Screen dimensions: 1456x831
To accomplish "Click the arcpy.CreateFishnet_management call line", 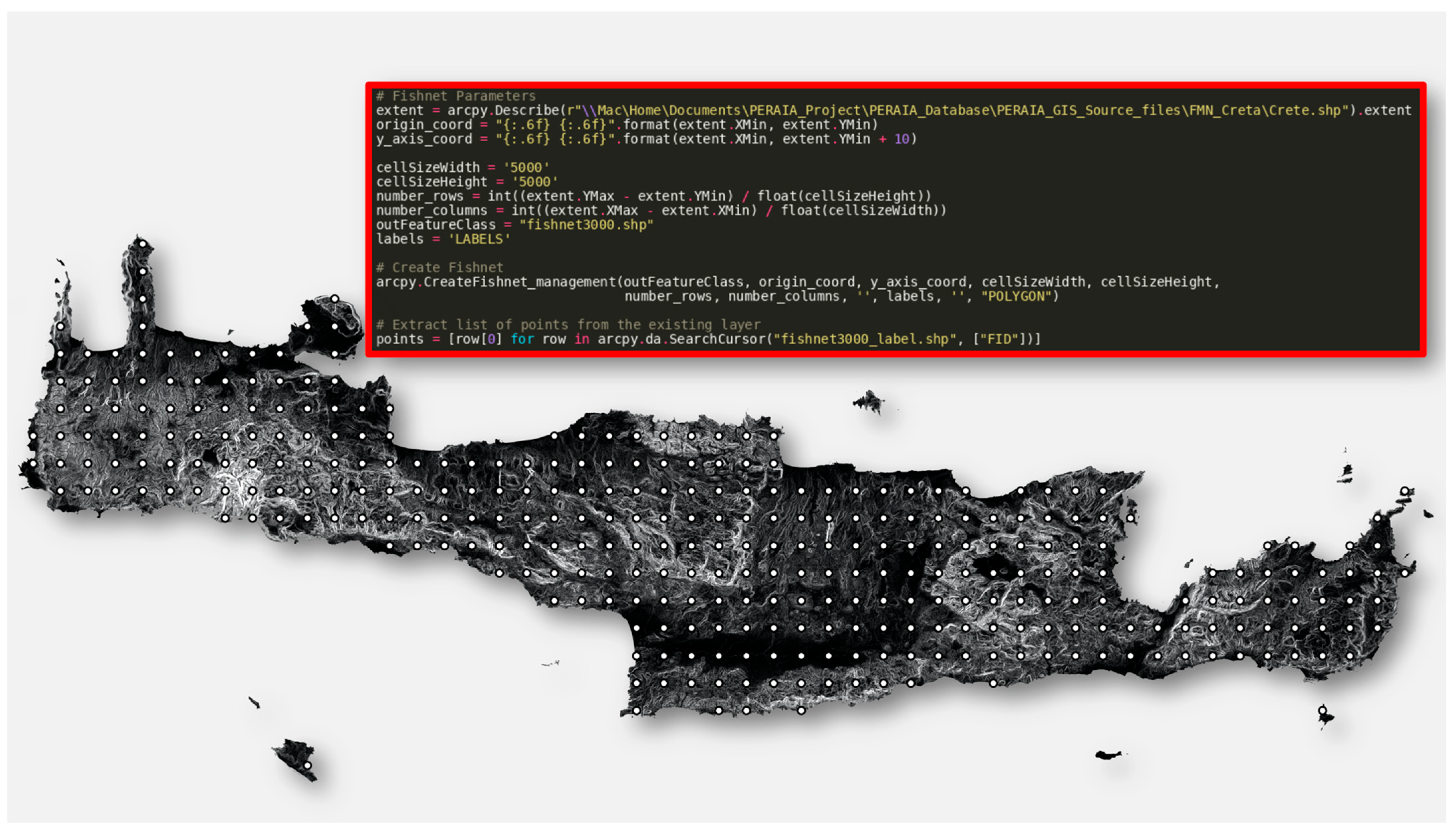I will (x=797, y=282).
